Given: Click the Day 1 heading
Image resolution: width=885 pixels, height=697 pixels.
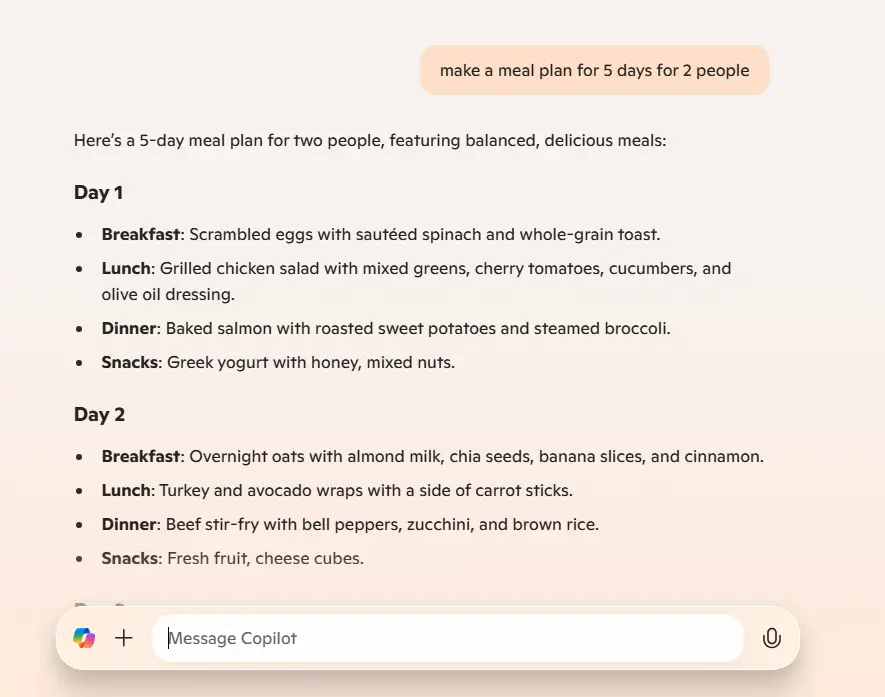Looking at the screenshot, I should (x=99, y=193).
